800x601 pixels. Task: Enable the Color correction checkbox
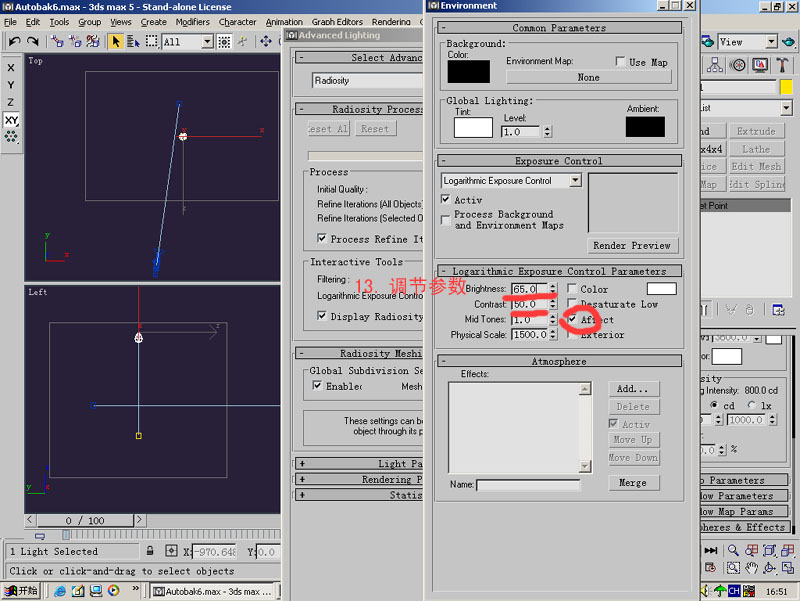point(572,289)
